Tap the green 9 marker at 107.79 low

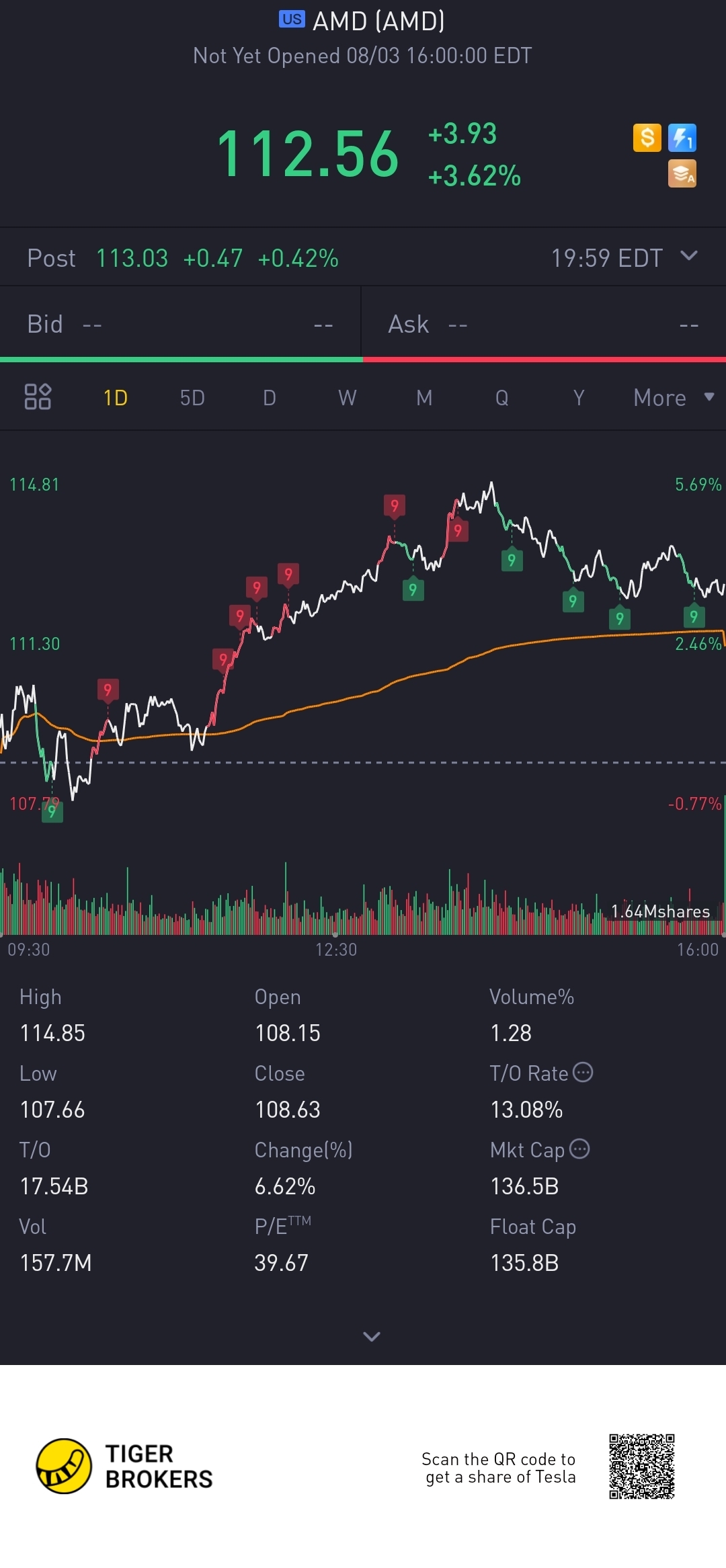point(52,811)
